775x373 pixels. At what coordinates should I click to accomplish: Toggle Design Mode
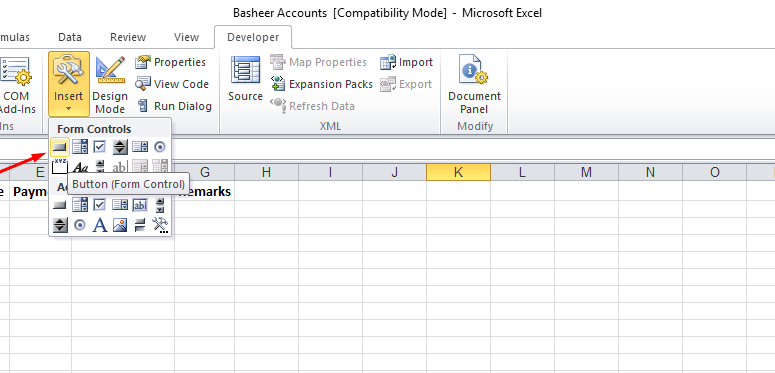(110, 83)
